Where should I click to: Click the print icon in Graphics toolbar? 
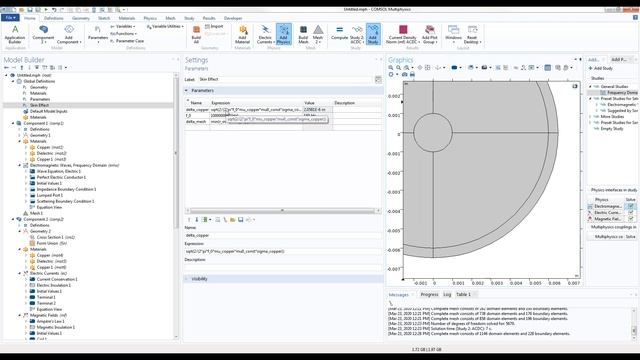click(x=412, y=75)
